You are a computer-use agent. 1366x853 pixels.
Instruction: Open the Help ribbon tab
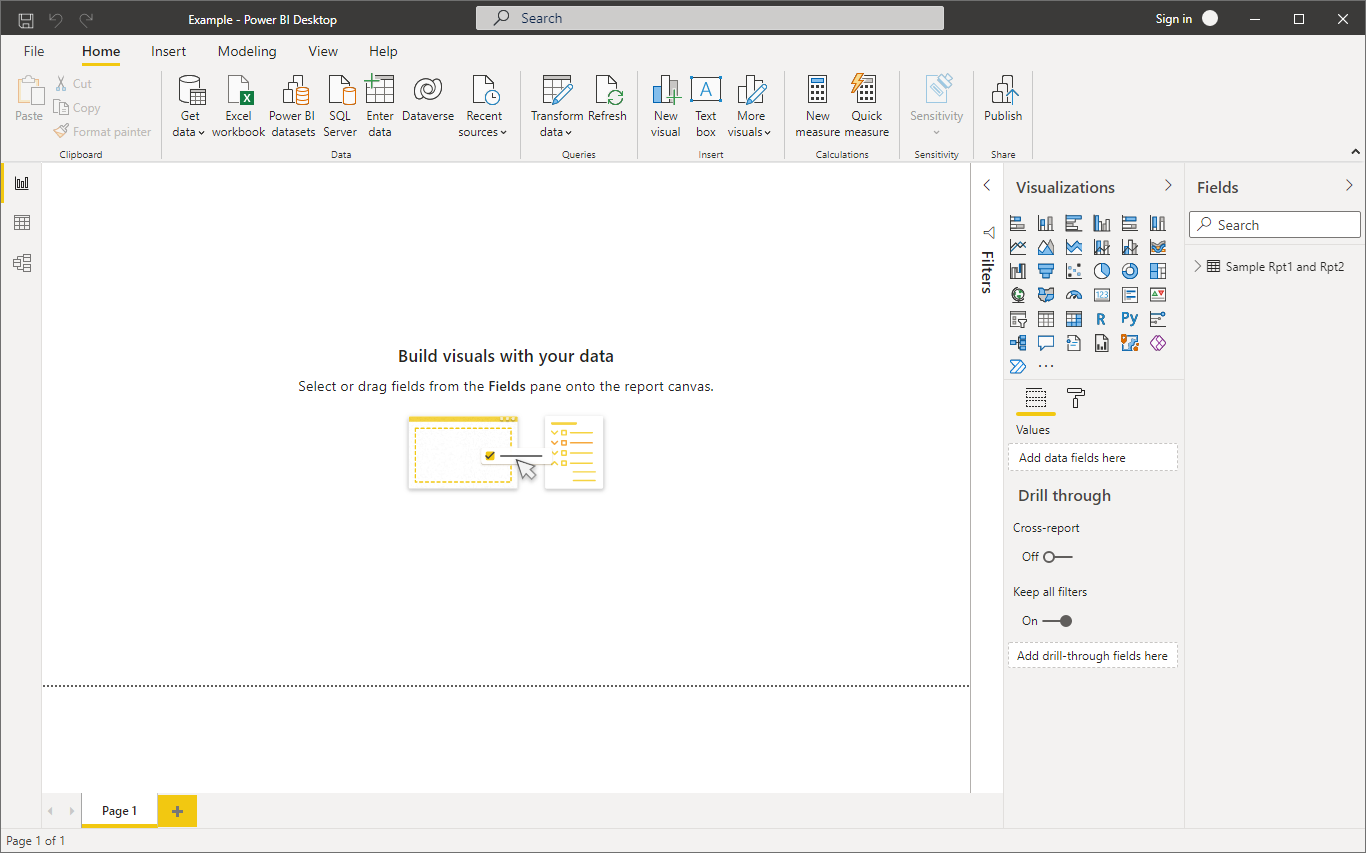pos(383,51)
